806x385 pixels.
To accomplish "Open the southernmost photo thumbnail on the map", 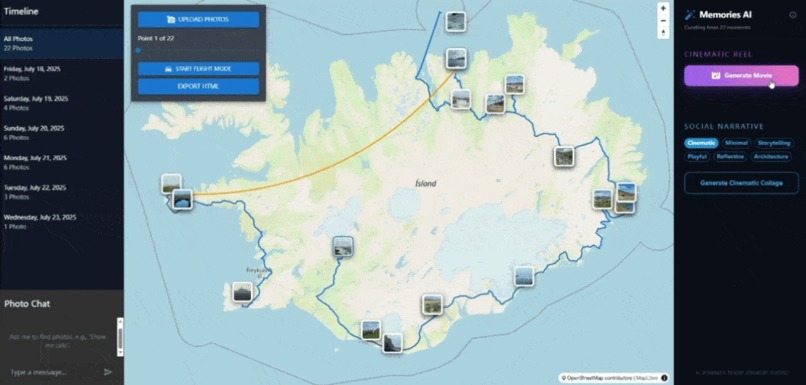I will point(392,342).
